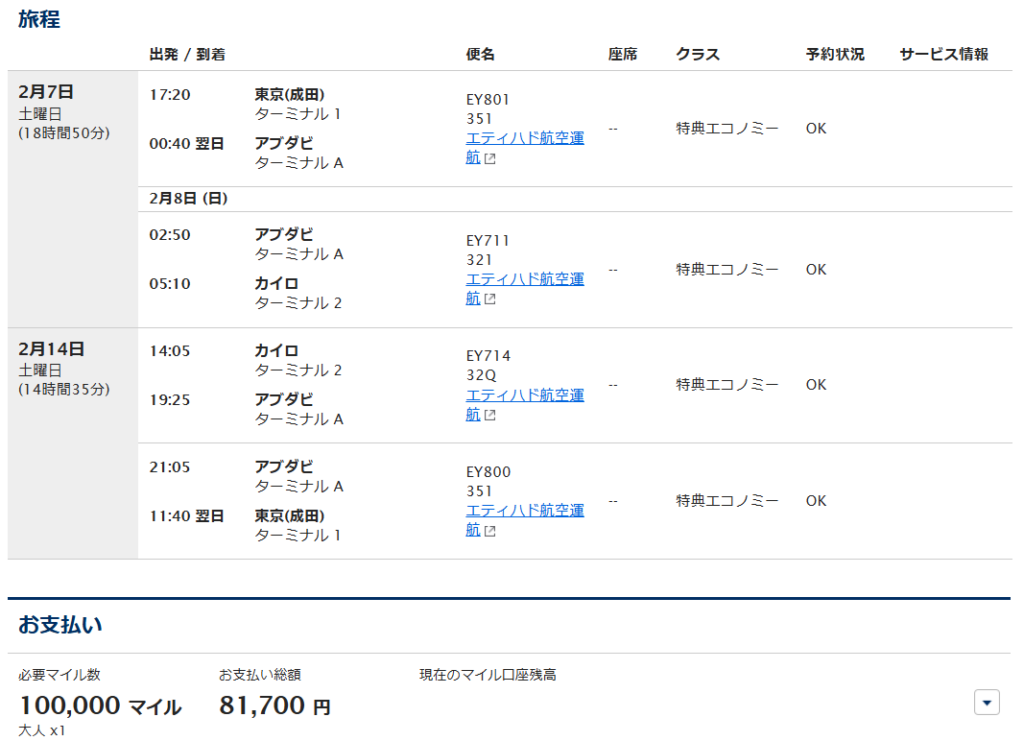The image size is (1024, 741).
Task: Click the 予約状況 column header
Action: tap(834, 54)
